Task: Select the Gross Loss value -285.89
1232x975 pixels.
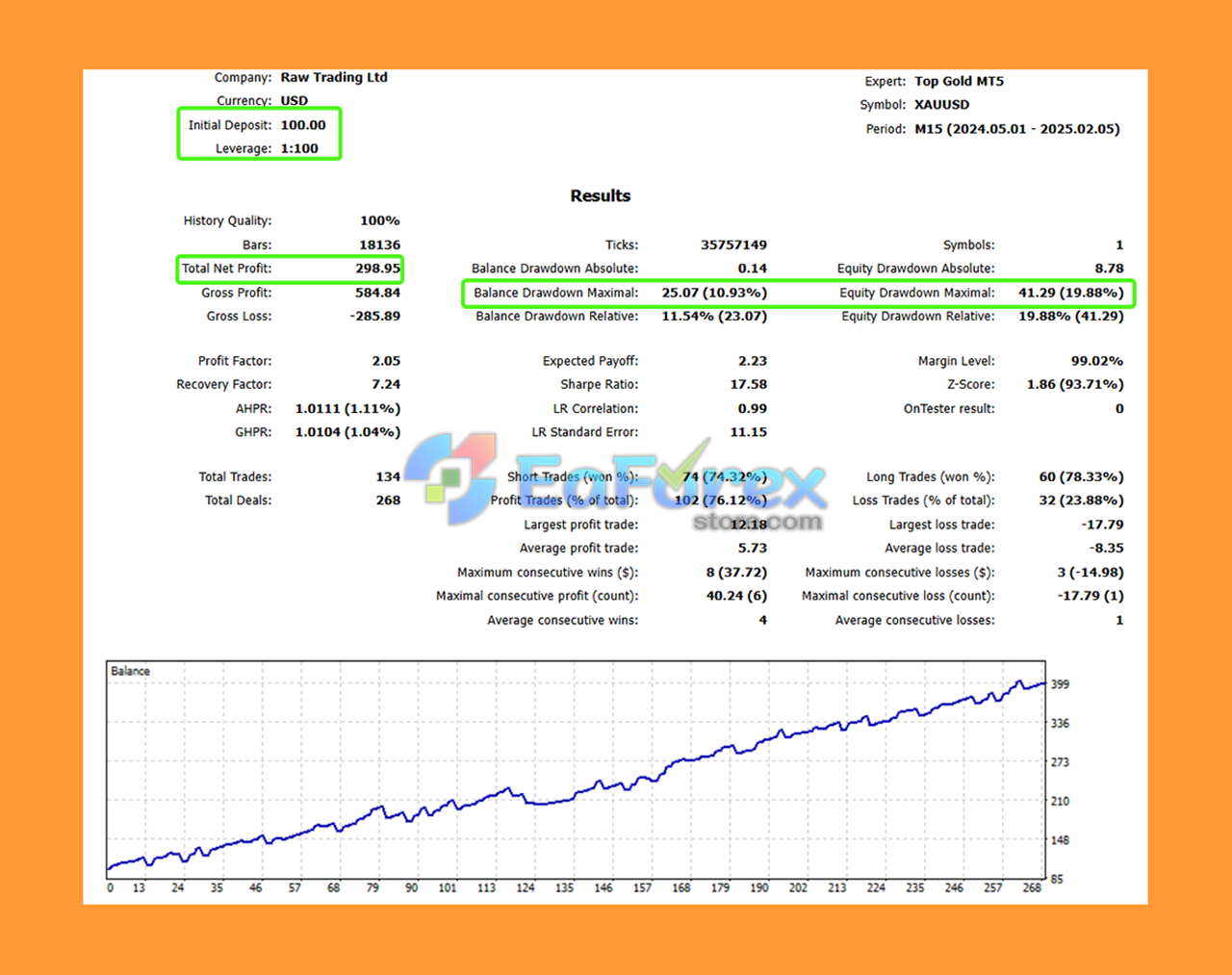Action: click(375, 316)
